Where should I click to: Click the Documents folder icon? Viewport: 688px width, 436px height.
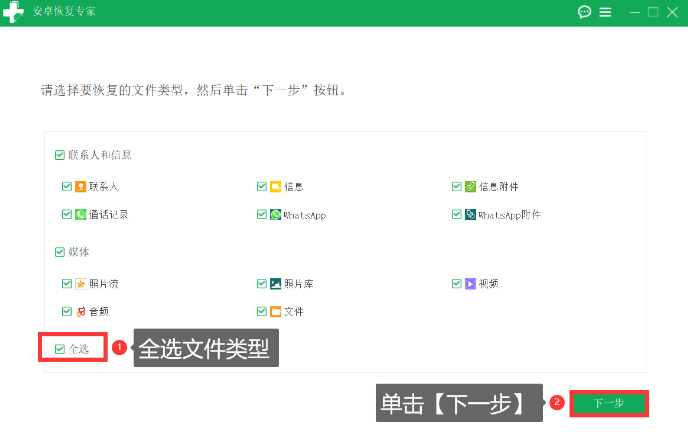coord(275,312)
